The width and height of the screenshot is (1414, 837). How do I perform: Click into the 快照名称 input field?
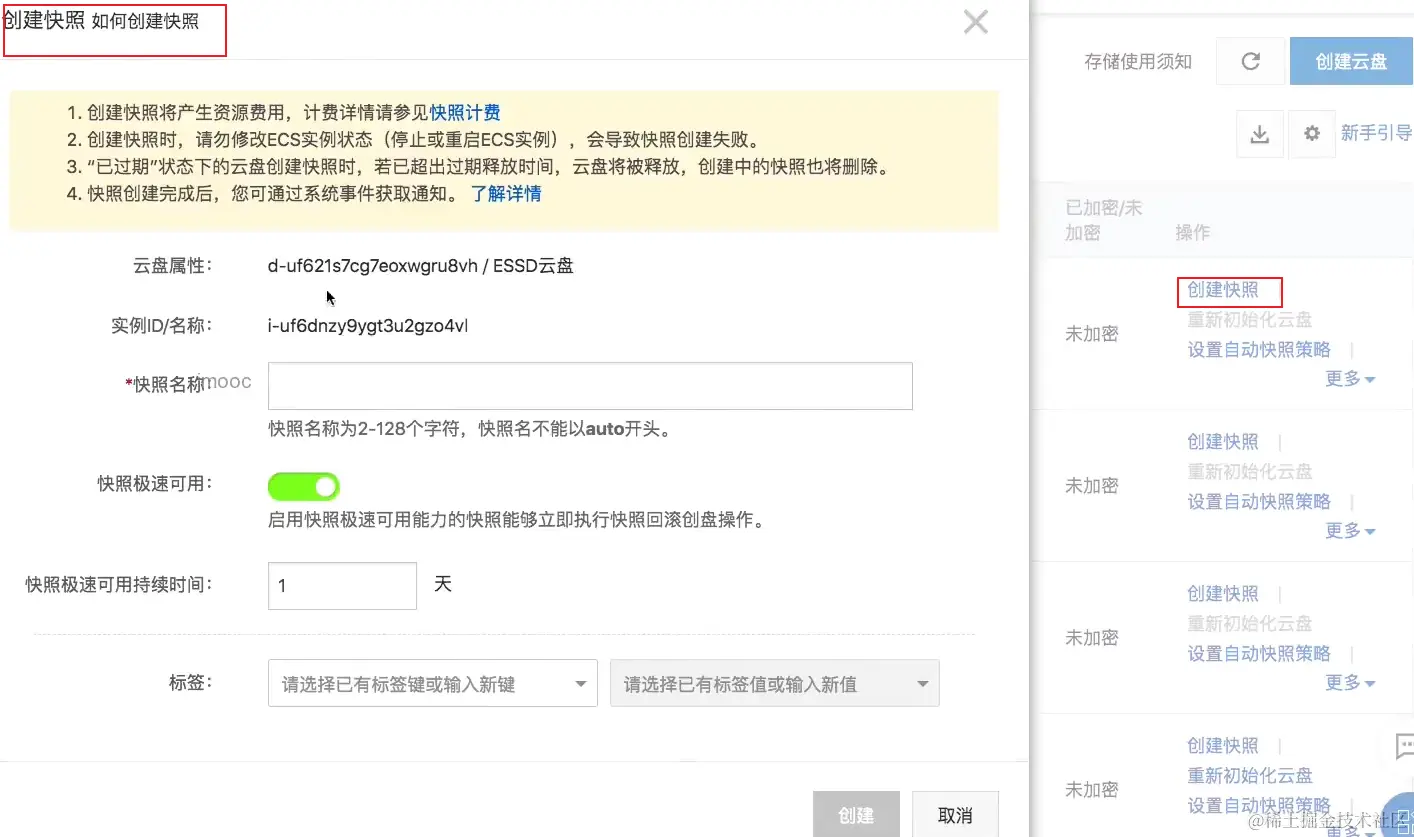point(590,386)
